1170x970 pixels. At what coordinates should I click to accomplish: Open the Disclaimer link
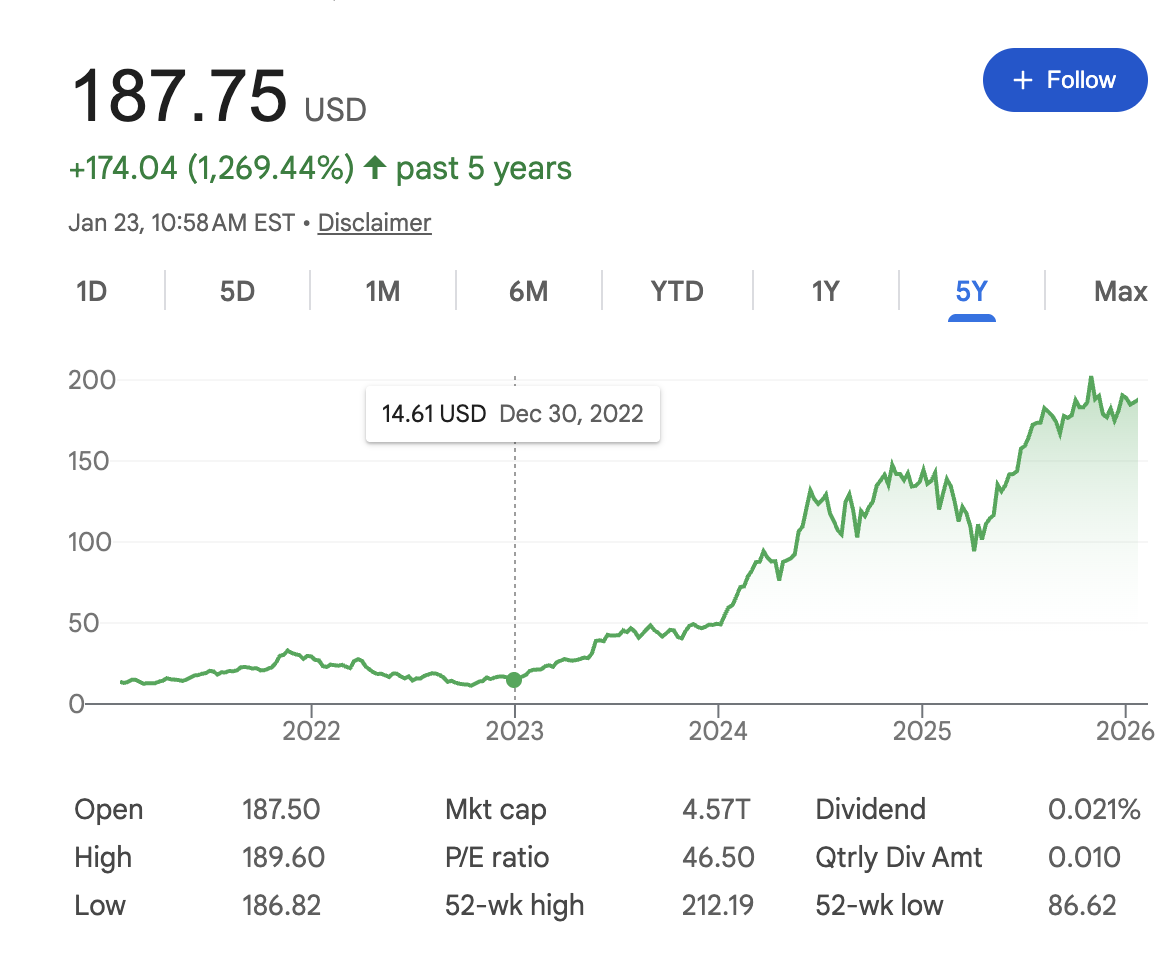(374, 222)
